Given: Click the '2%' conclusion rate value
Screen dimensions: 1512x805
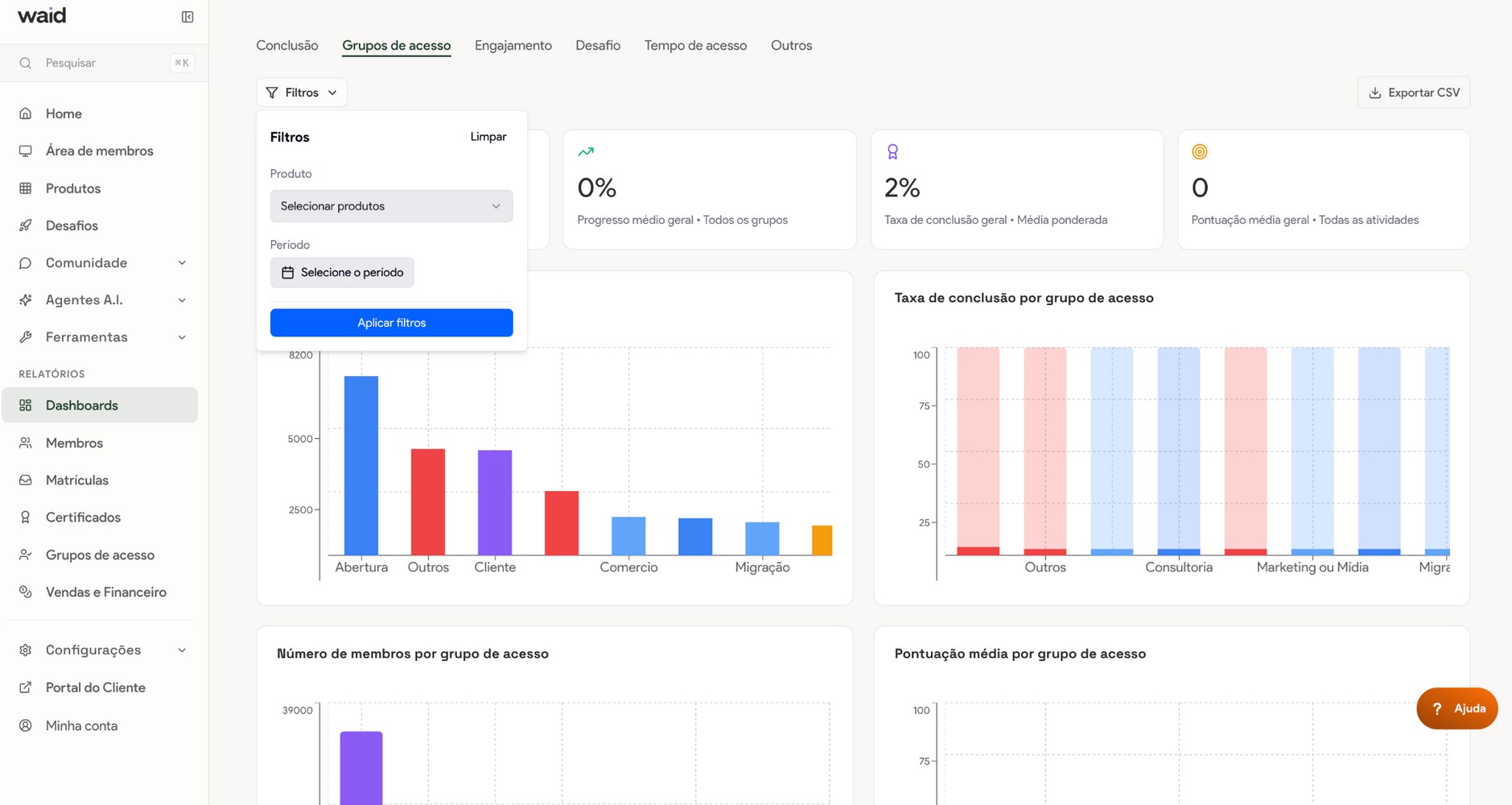Looking at the screenshot, I should [902, 188].
